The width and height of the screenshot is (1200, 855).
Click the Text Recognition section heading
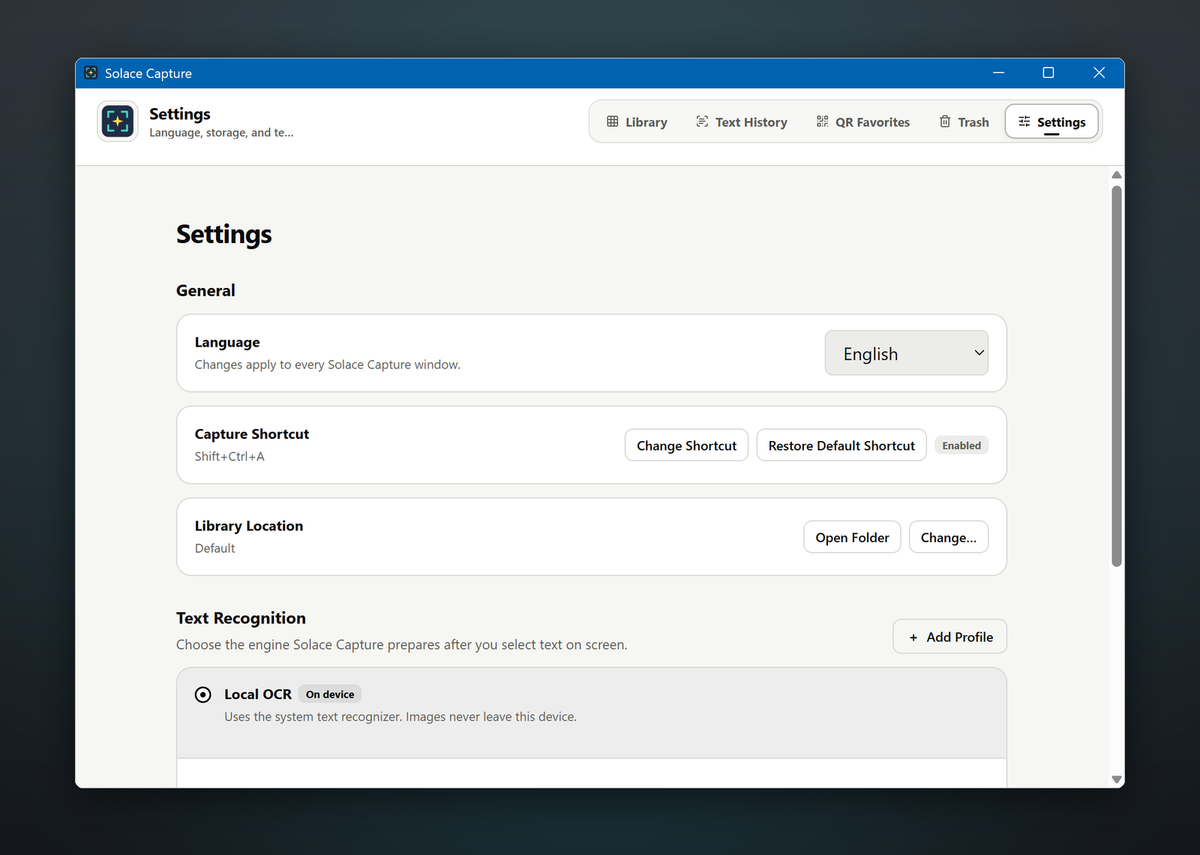241,618
